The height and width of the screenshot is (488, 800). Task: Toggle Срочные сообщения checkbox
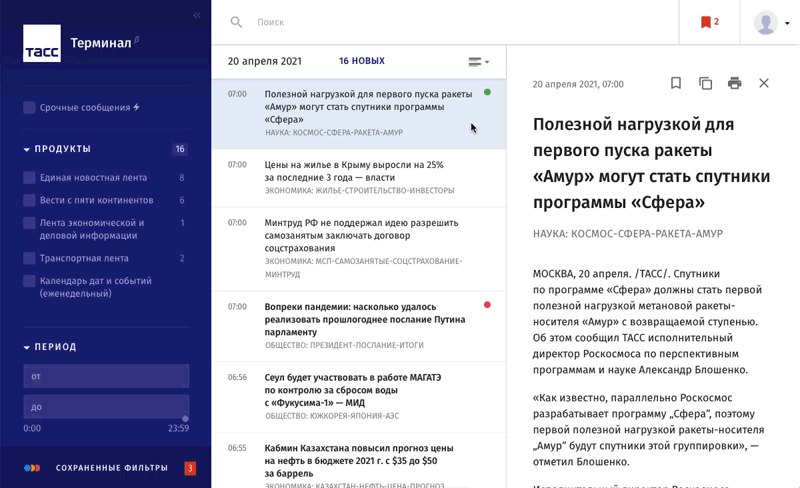coord(29,107)
